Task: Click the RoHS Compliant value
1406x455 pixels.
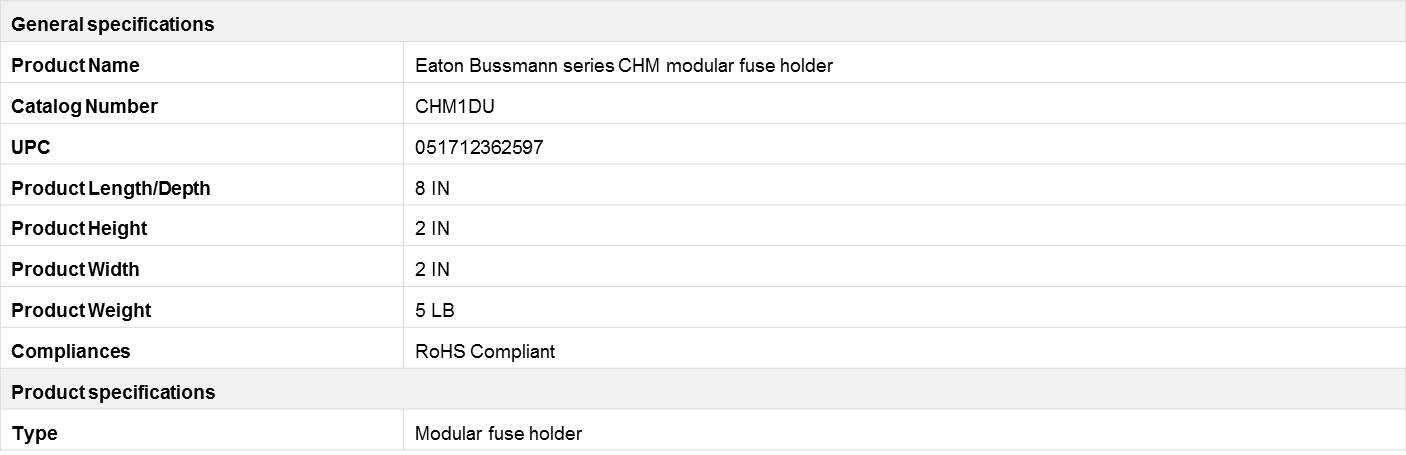Action: pos(485,352)
